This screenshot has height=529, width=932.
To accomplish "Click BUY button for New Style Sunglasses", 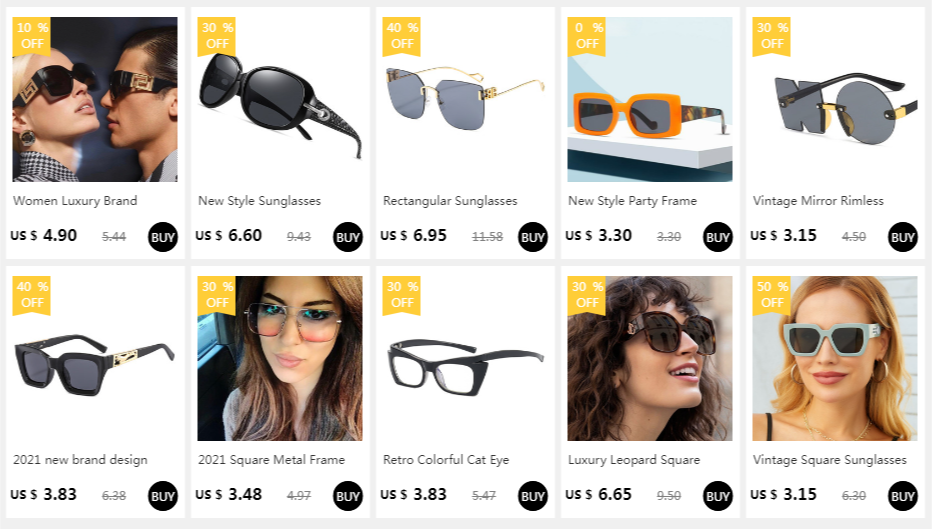I will click(x=348, y=237).
